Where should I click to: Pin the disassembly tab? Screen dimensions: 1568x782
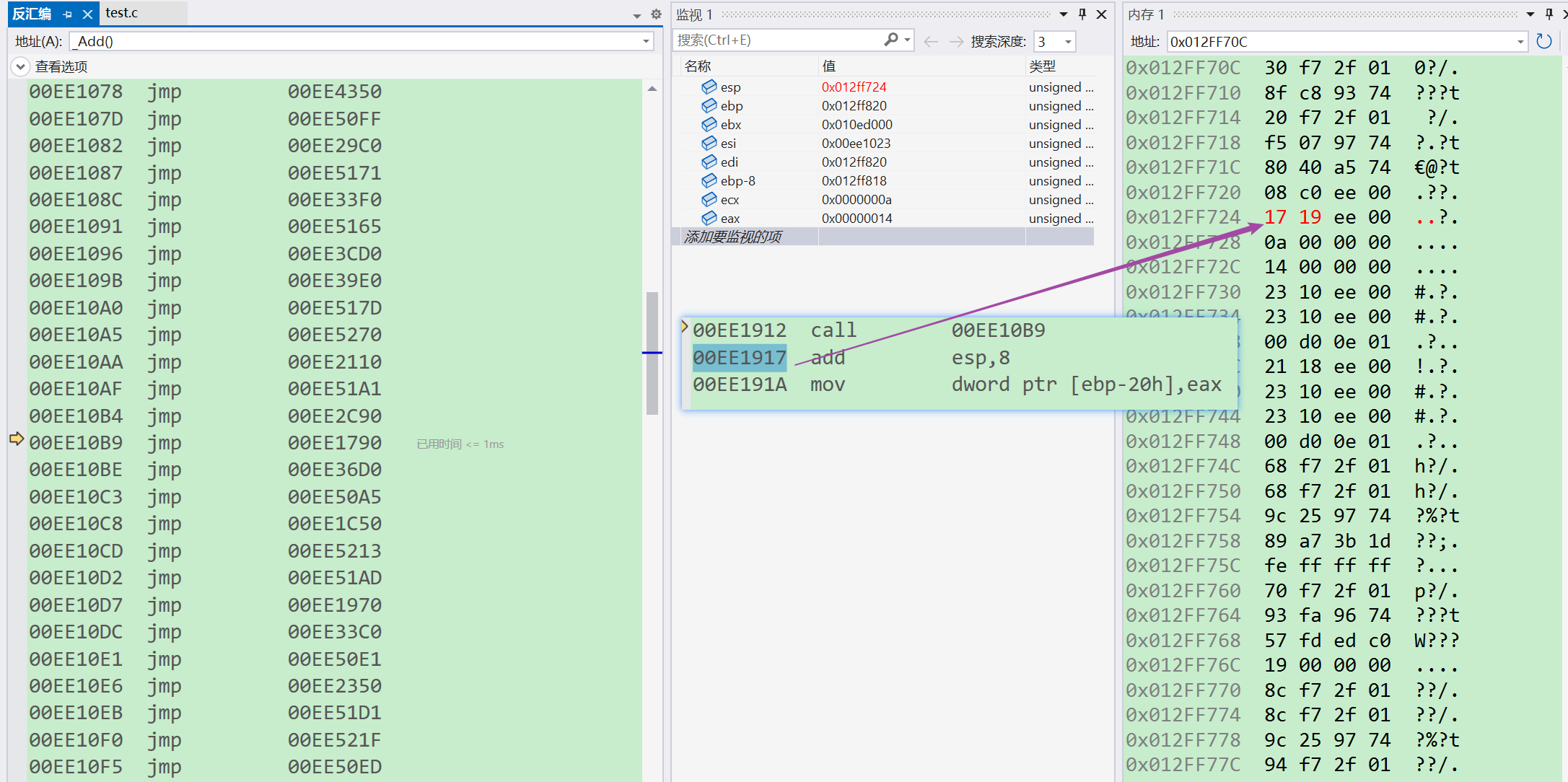coord(67,14)
